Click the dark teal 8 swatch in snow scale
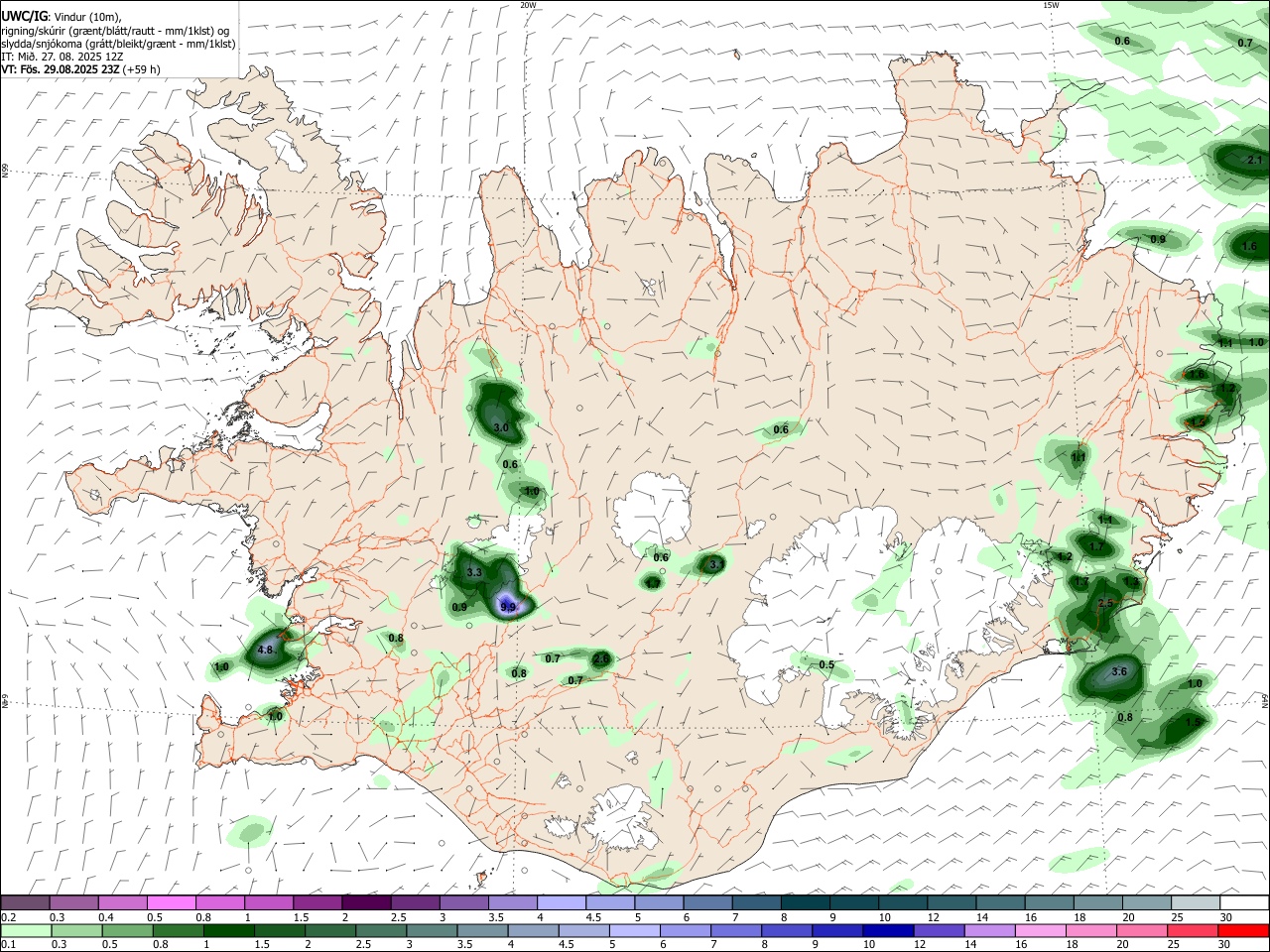 point(804,902)
